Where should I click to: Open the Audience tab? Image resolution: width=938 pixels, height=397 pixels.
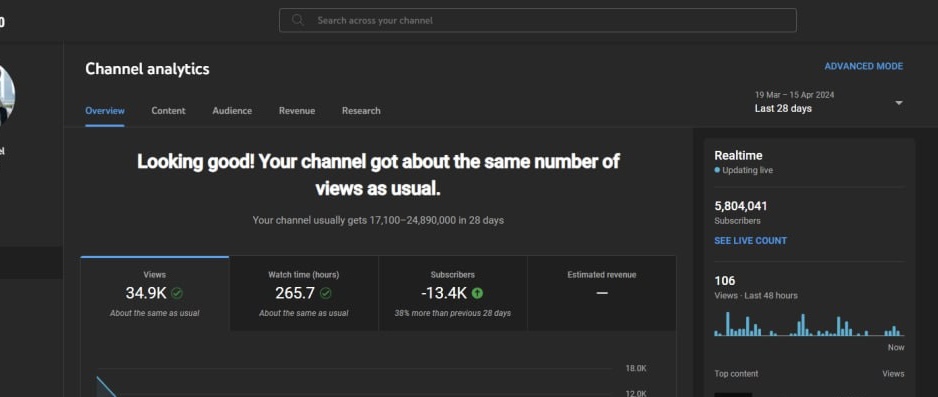pos(232,111)
